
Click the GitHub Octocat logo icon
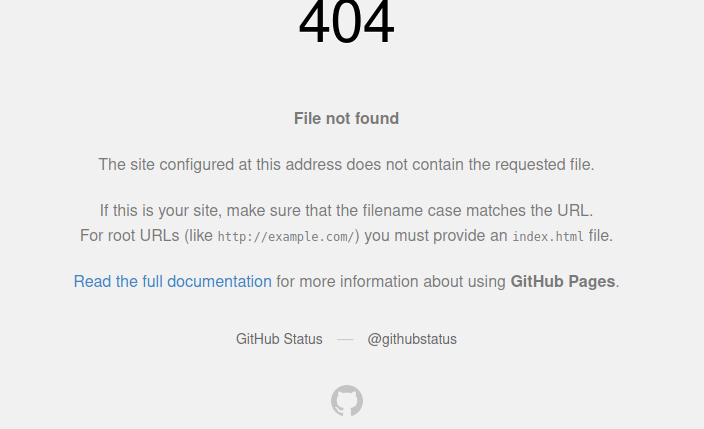tap(347, 400)
